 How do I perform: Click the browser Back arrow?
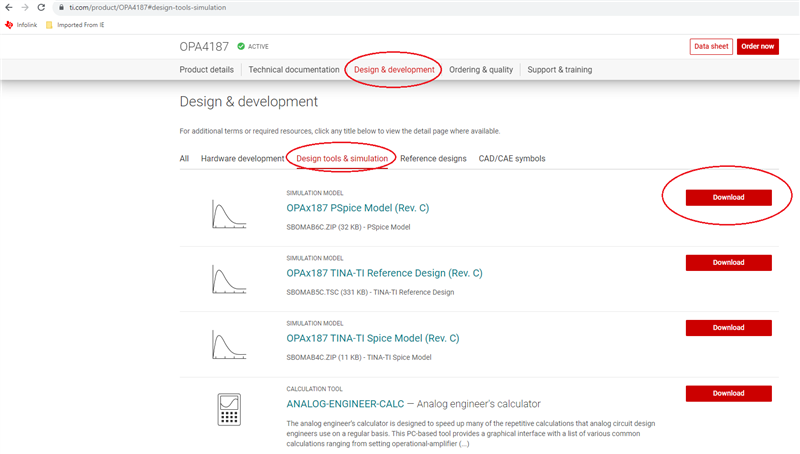pyautogui.click(x=9, y=8)
